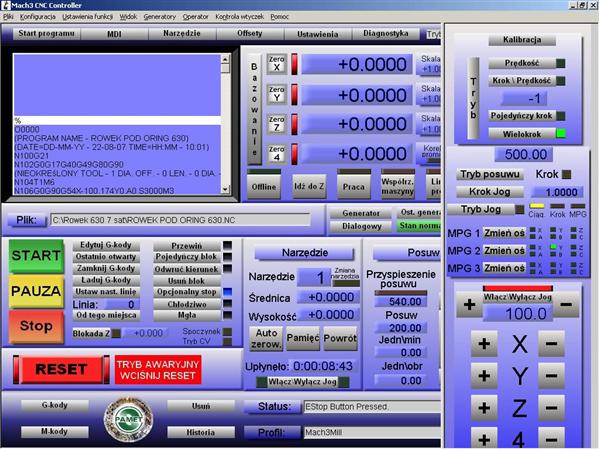The height and width of the screenshot is (449, 599).
Task: Click the Tryb Jog button
Action: 481,209
